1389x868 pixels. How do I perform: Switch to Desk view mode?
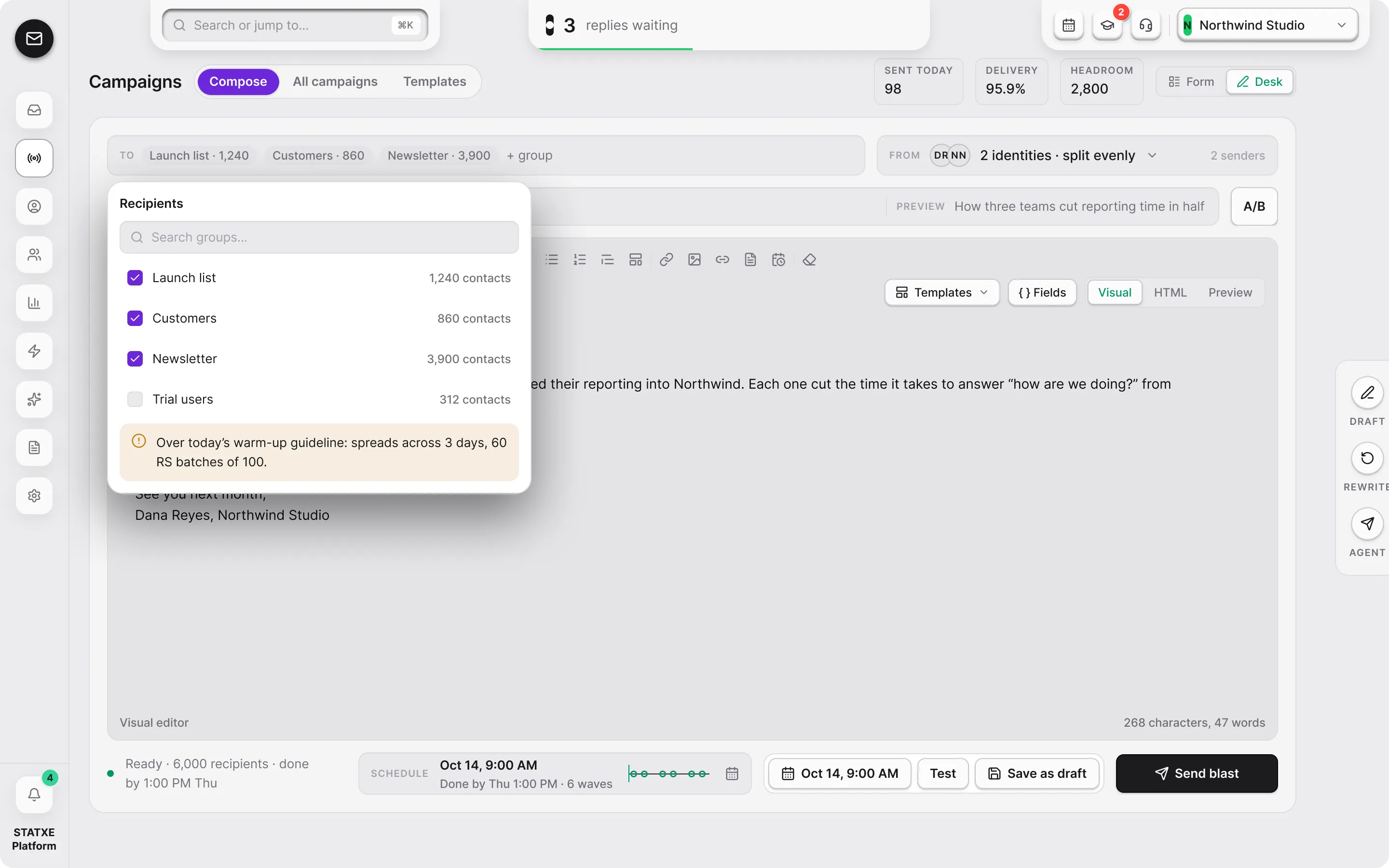point(1259,81)
